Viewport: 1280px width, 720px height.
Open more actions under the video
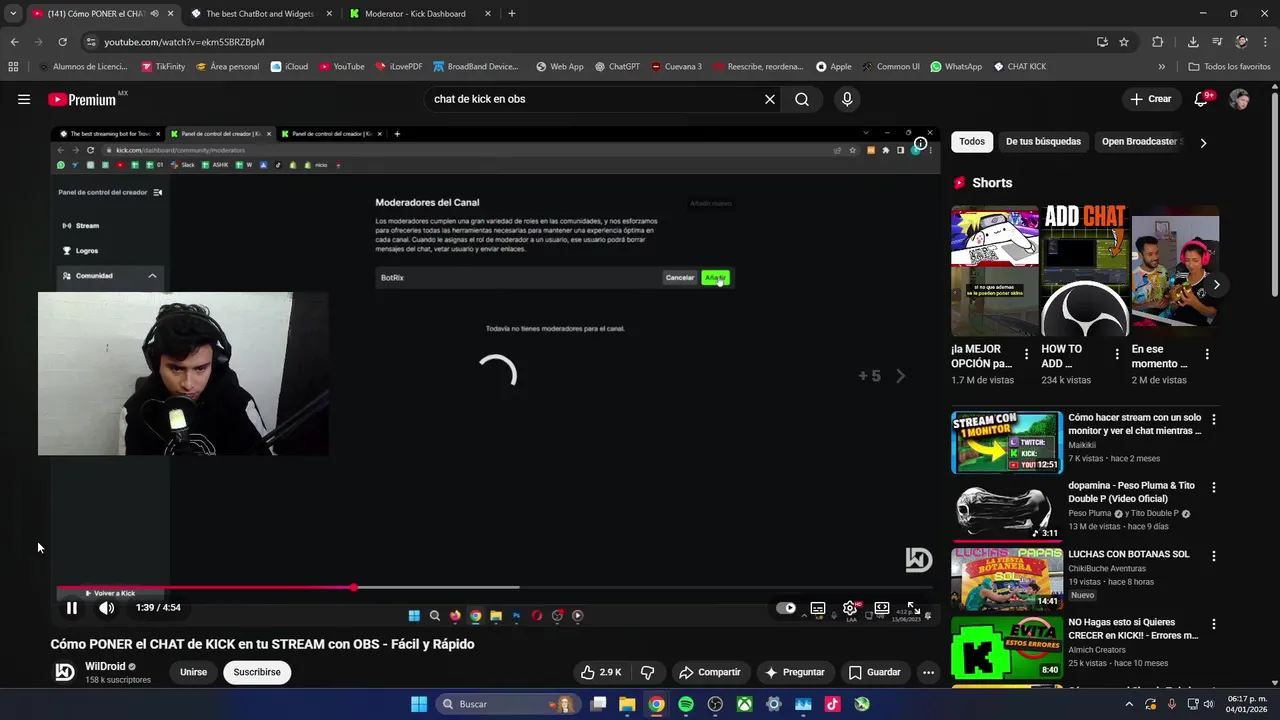pyautogui.click(x=928, y=672)
